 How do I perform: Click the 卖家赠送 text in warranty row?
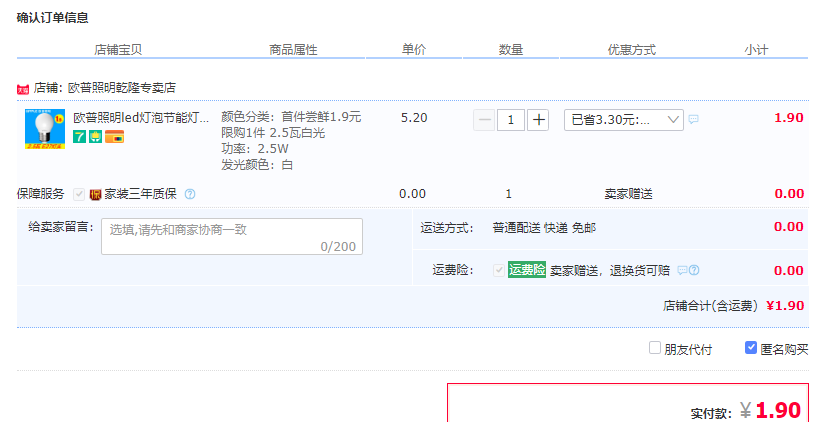tap(629, 194)
